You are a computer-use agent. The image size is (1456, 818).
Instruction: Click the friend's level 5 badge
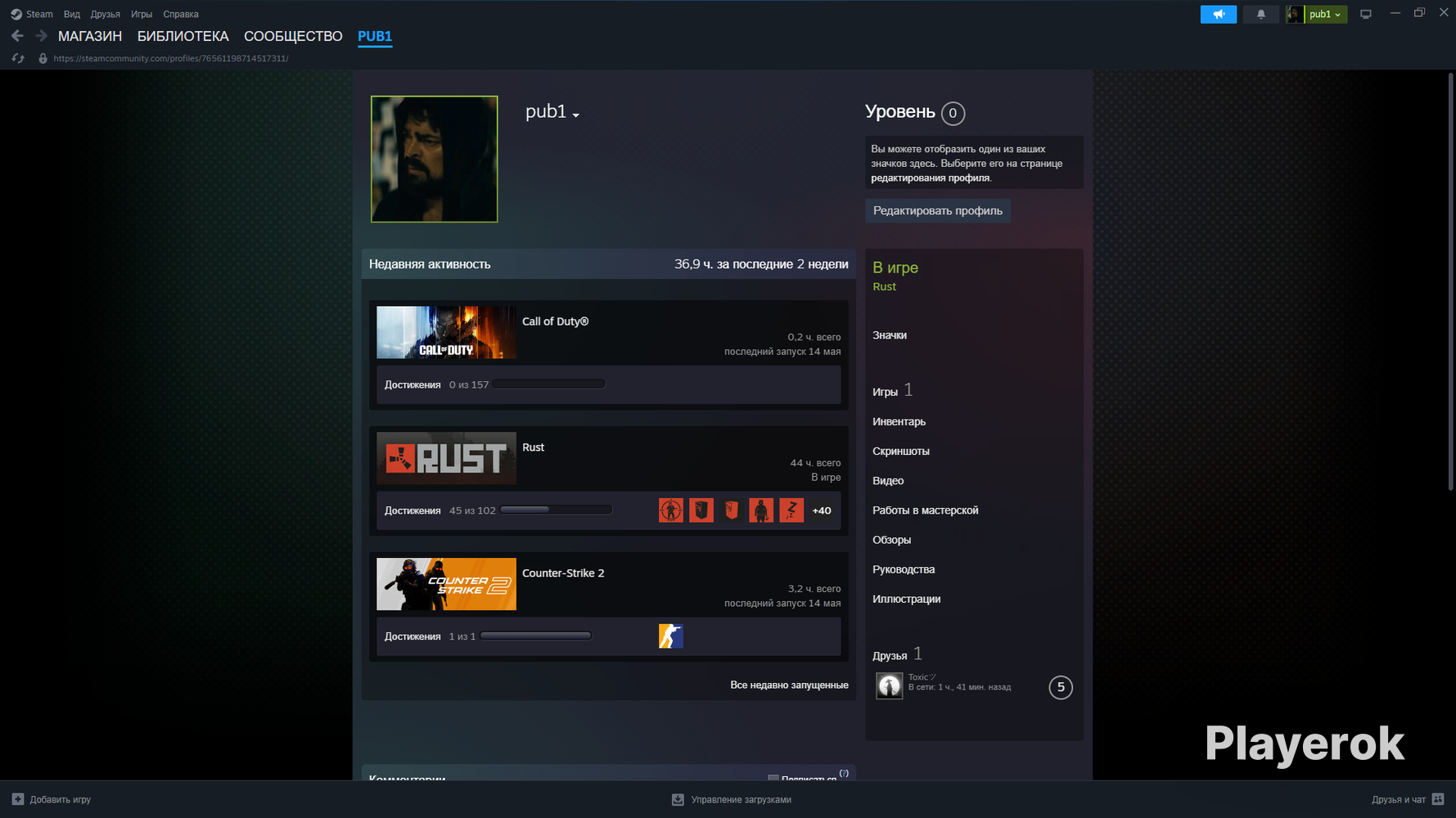pyautogui.click(x=1061, y=687)
